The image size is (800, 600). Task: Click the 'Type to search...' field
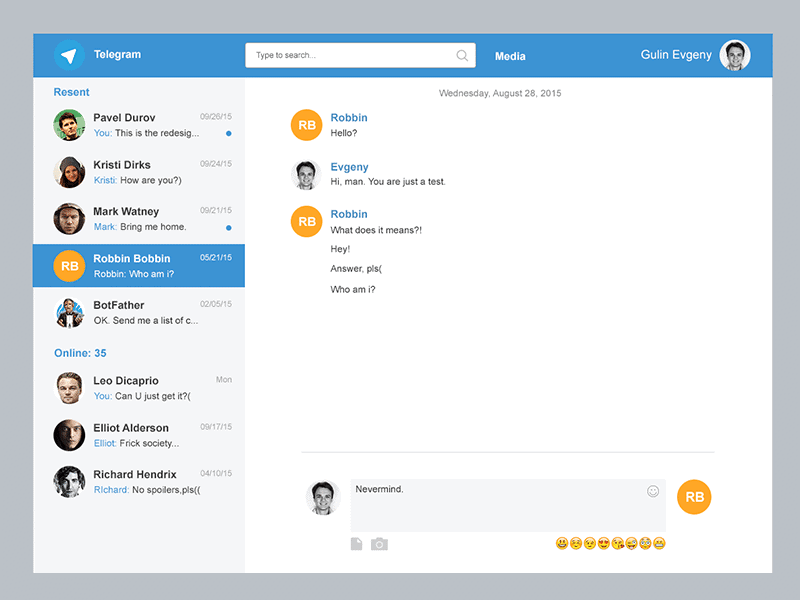point(360,55)
